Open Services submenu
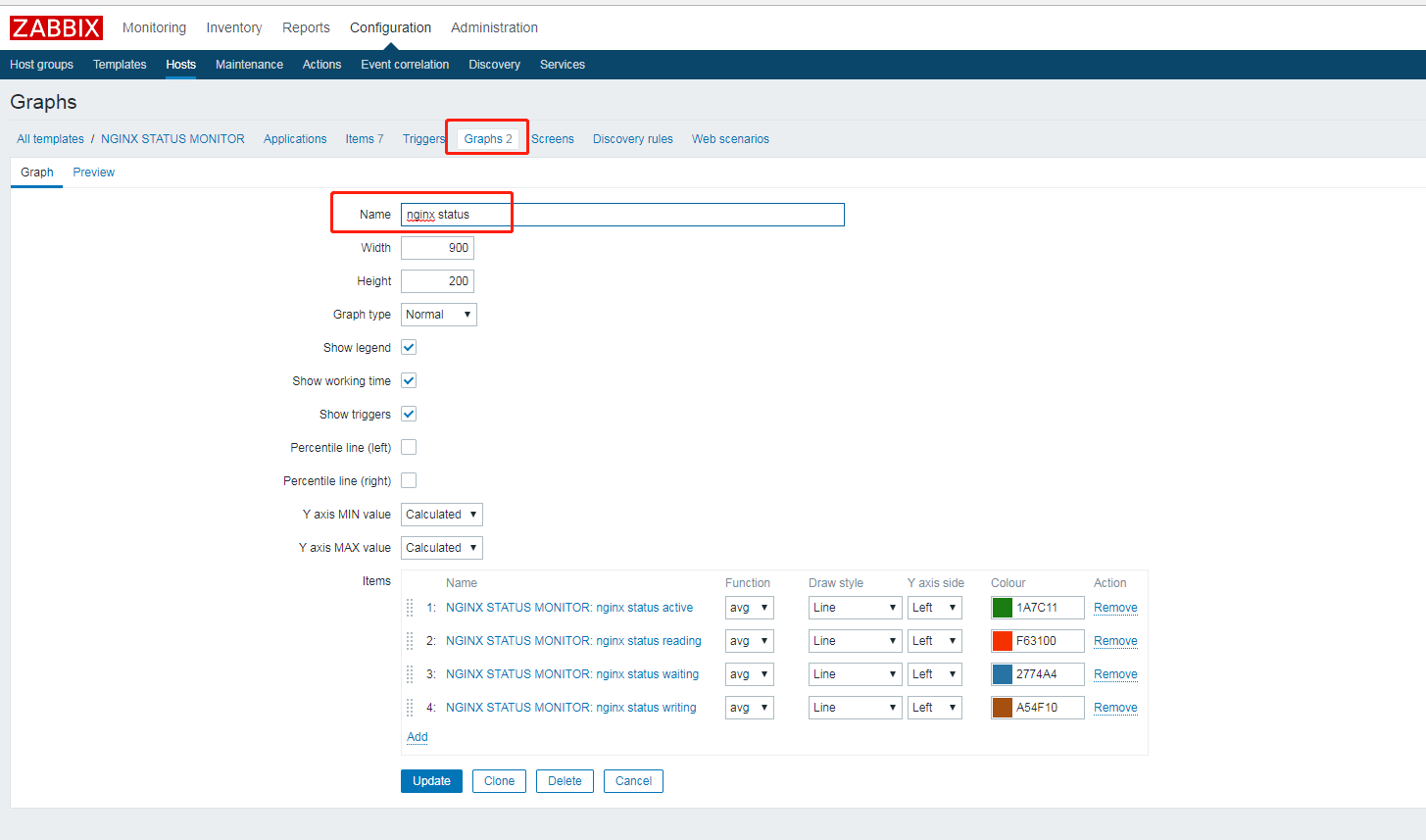The height and width of the screenshot is (840, 1426). point(563,65)
